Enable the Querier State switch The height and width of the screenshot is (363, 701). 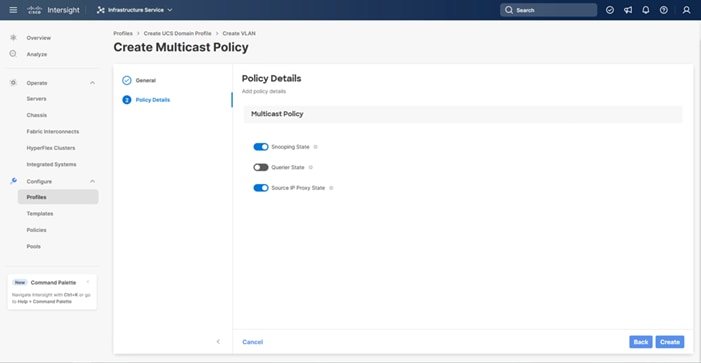(x=261, y=167)
